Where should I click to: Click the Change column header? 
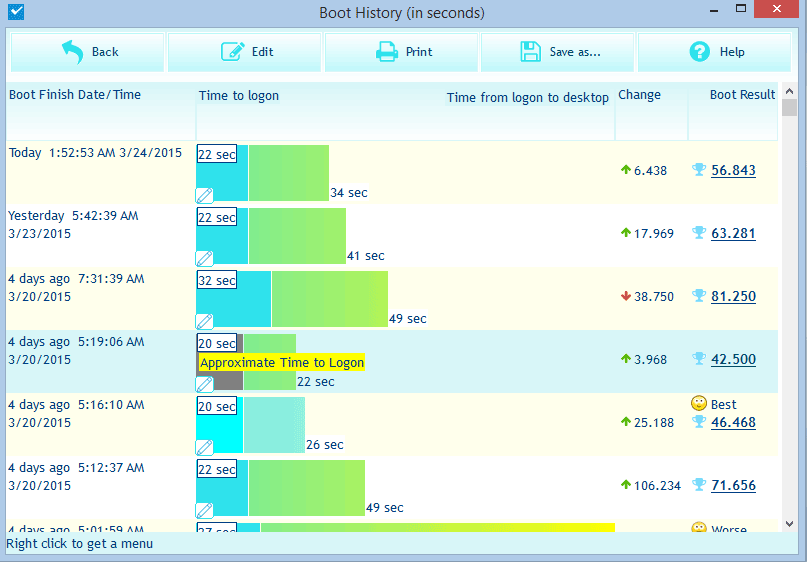coord(639,95)
